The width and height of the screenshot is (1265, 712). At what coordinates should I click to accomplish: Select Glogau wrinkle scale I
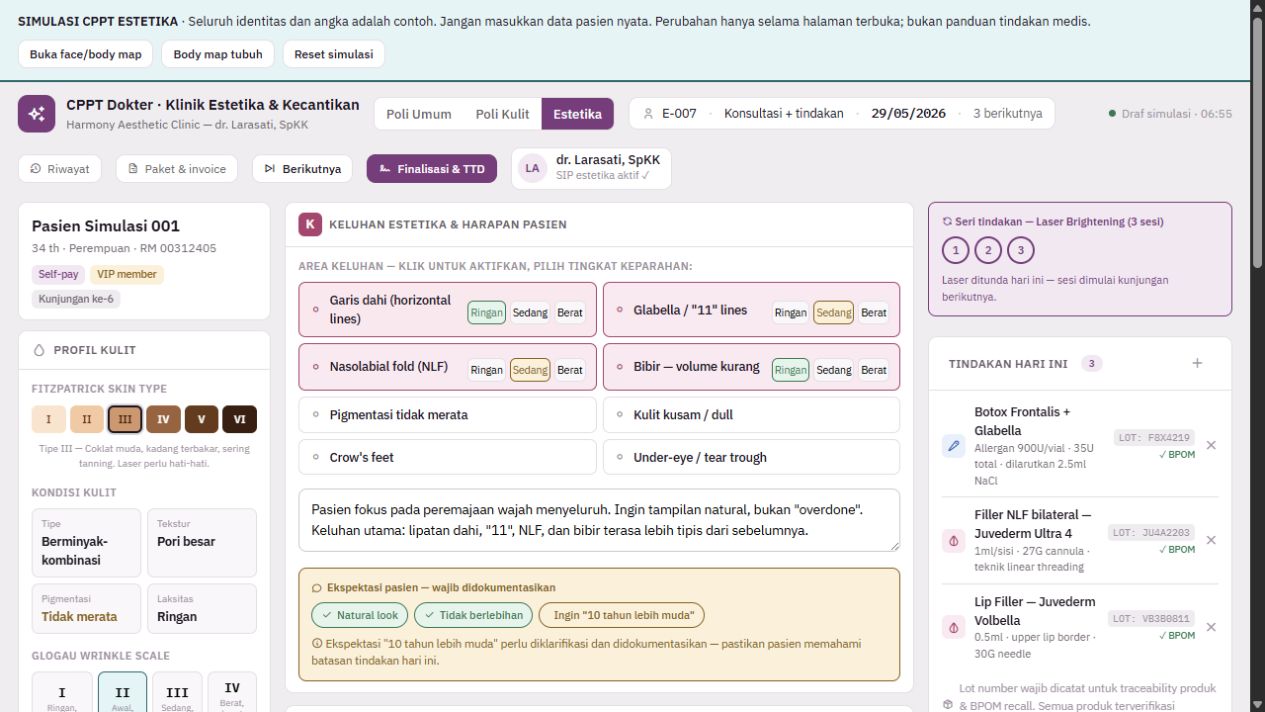[62, 692]
